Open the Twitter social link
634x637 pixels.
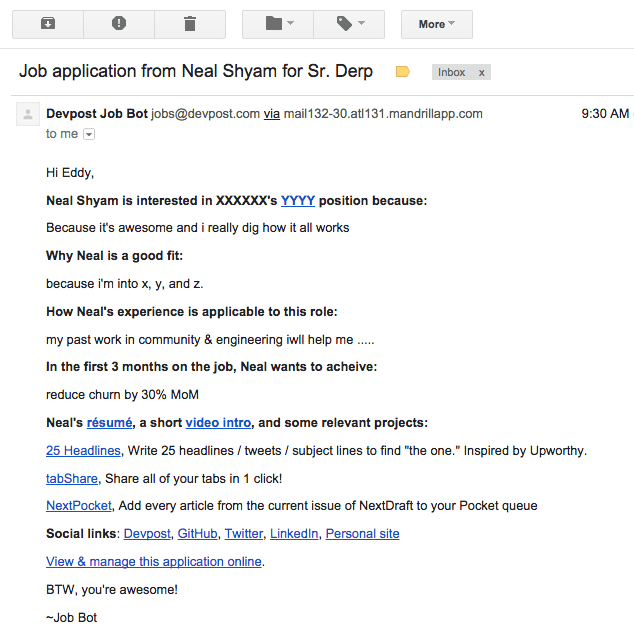244,533
